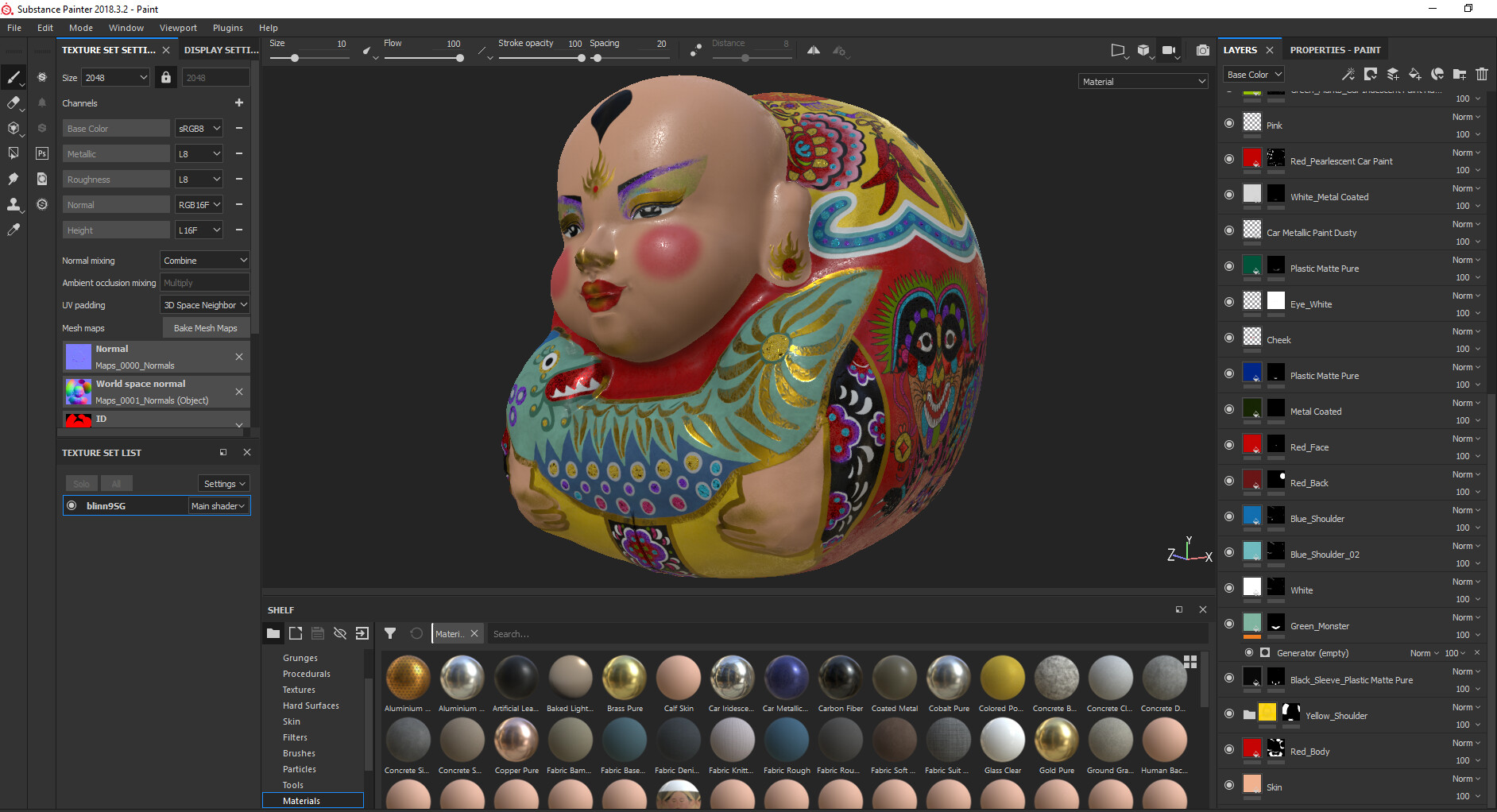
Task: Click add effect wand icon in Layers
Action: pos(1348,74)
